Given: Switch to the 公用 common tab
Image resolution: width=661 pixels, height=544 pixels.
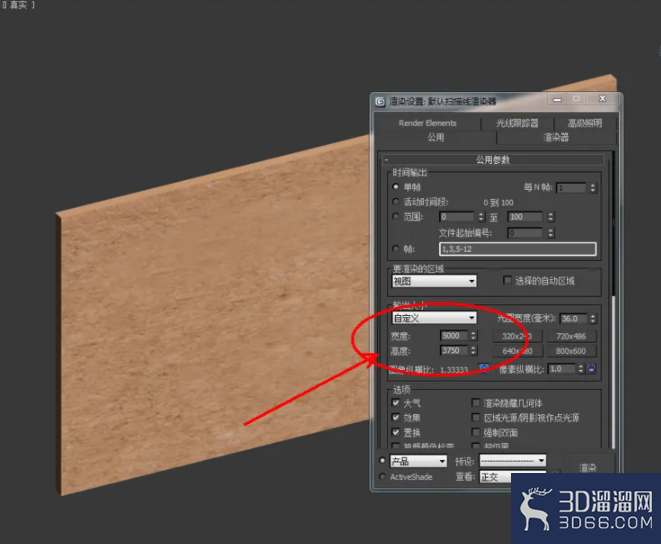Looking at the screenshot, I should point(436,137).
